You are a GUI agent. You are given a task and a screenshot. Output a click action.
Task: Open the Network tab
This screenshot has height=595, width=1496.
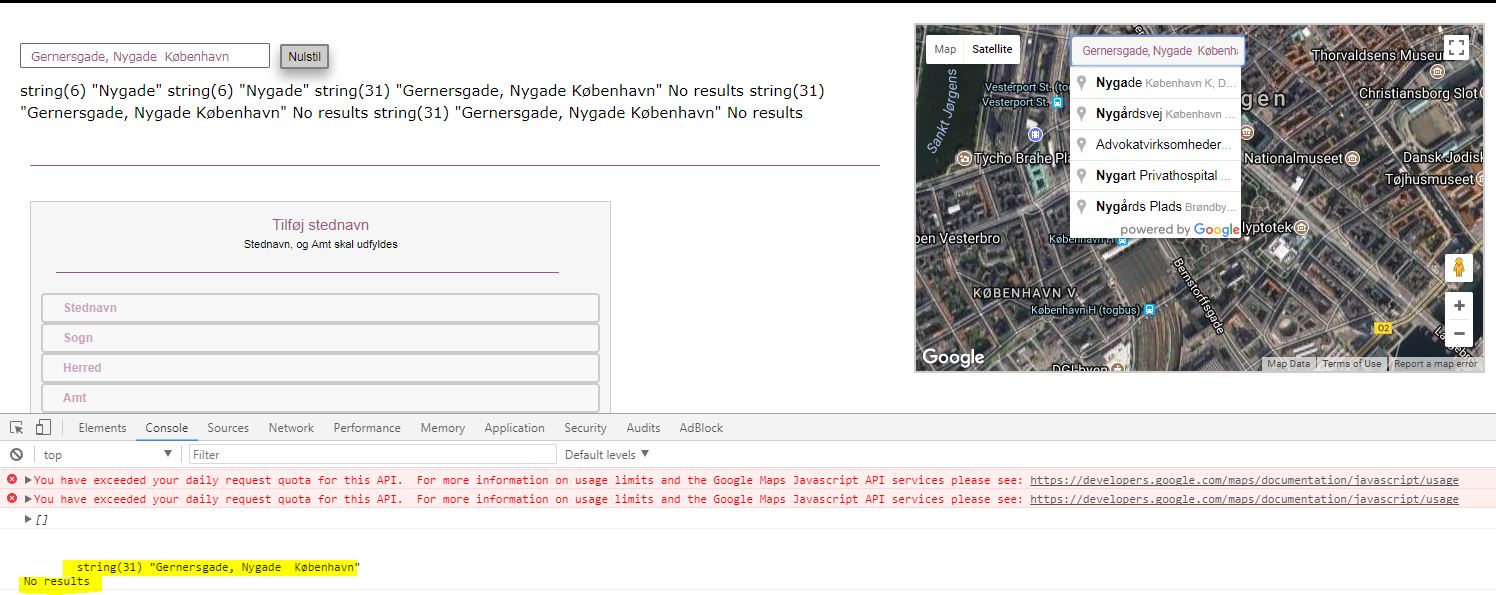coord(291,428)
